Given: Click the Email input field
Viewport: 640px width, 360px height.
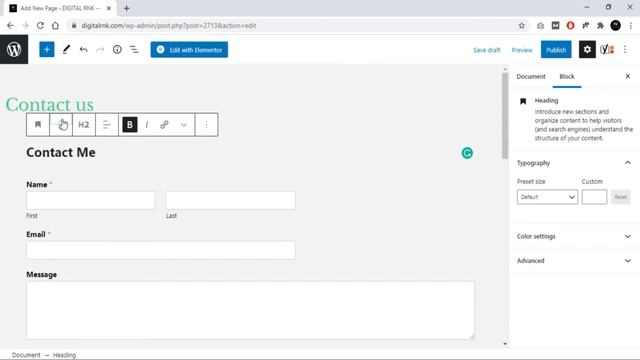Looking at the screenshot, I should click(x=161, y=250).
